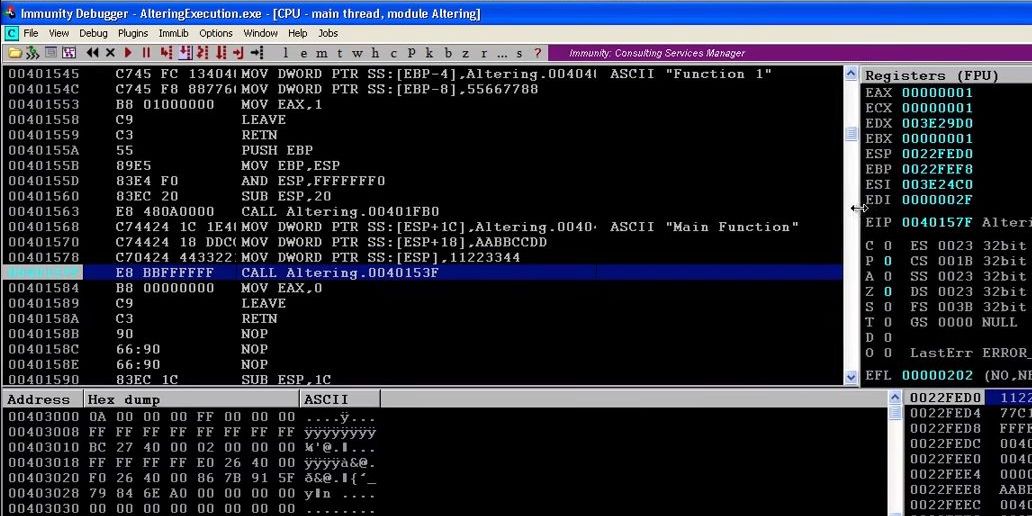Click the Trace over icon
The height and width of the screenshot is (516, 1032).
click(x=221, y=53)
